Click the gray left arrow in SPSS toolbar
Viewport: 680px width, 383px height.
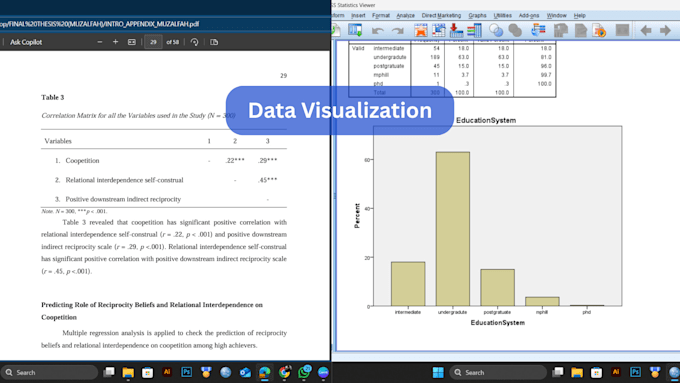point(646,30)
